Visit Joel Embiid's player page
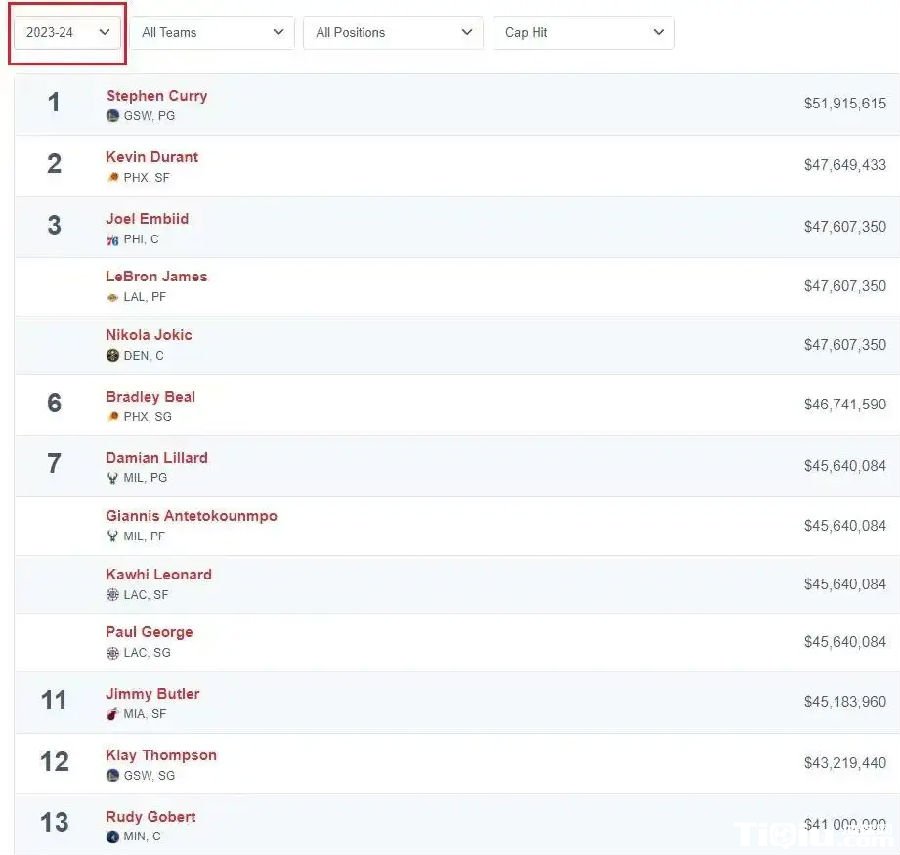900x855 pixels. click(147, 219)
